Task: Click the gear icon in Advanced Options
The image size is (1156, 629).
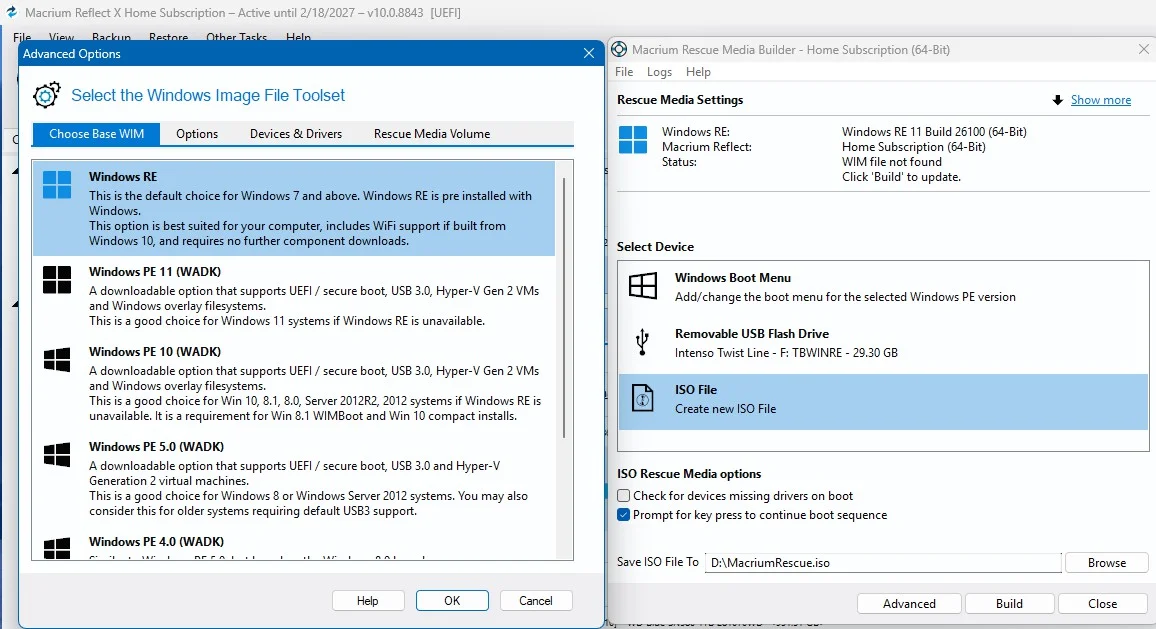Action: pyautogui.click(x=46, y=95)
